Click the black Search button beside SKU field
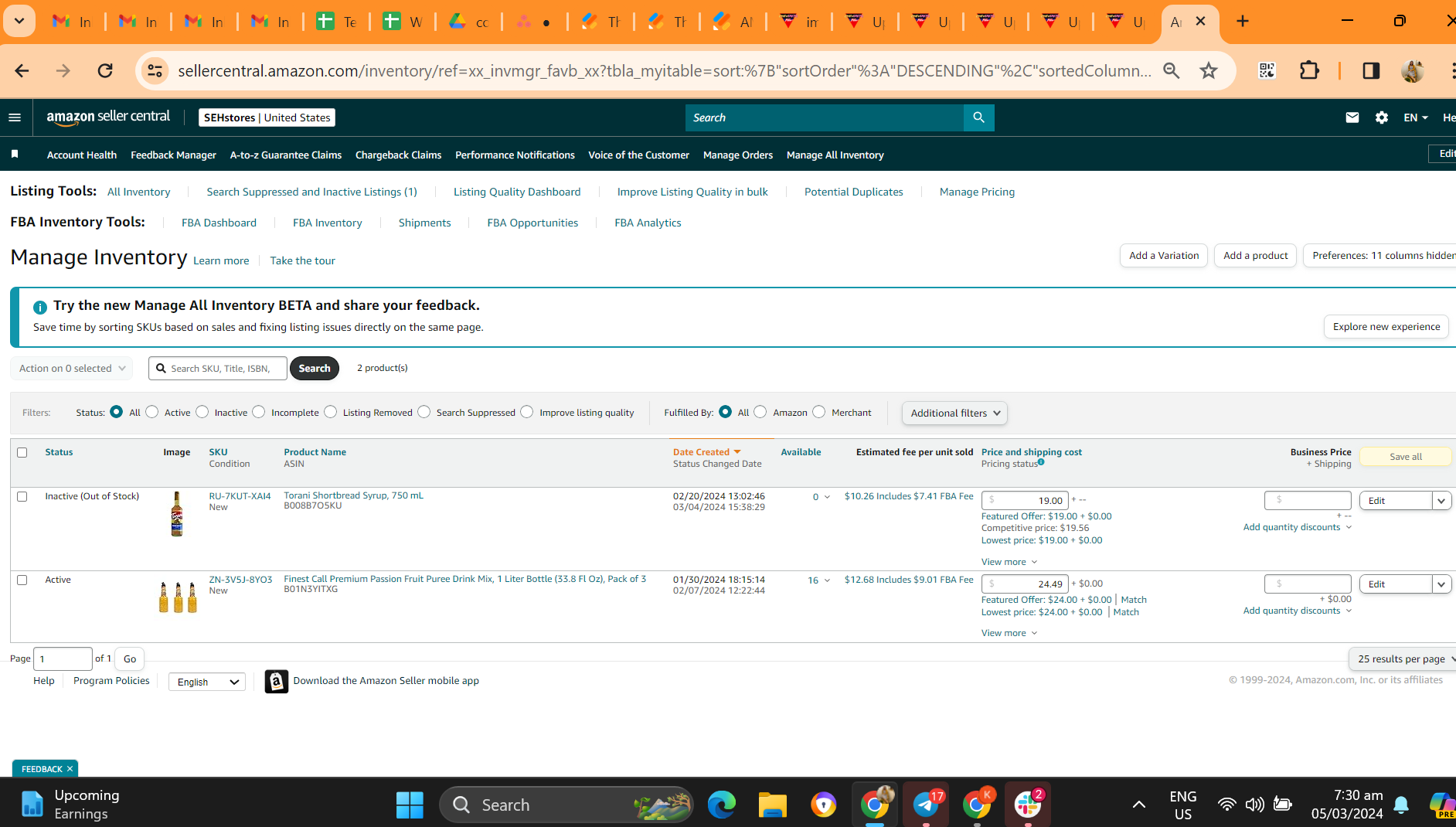This screenshot has width=1456, height=827. (x=315, y=369)
